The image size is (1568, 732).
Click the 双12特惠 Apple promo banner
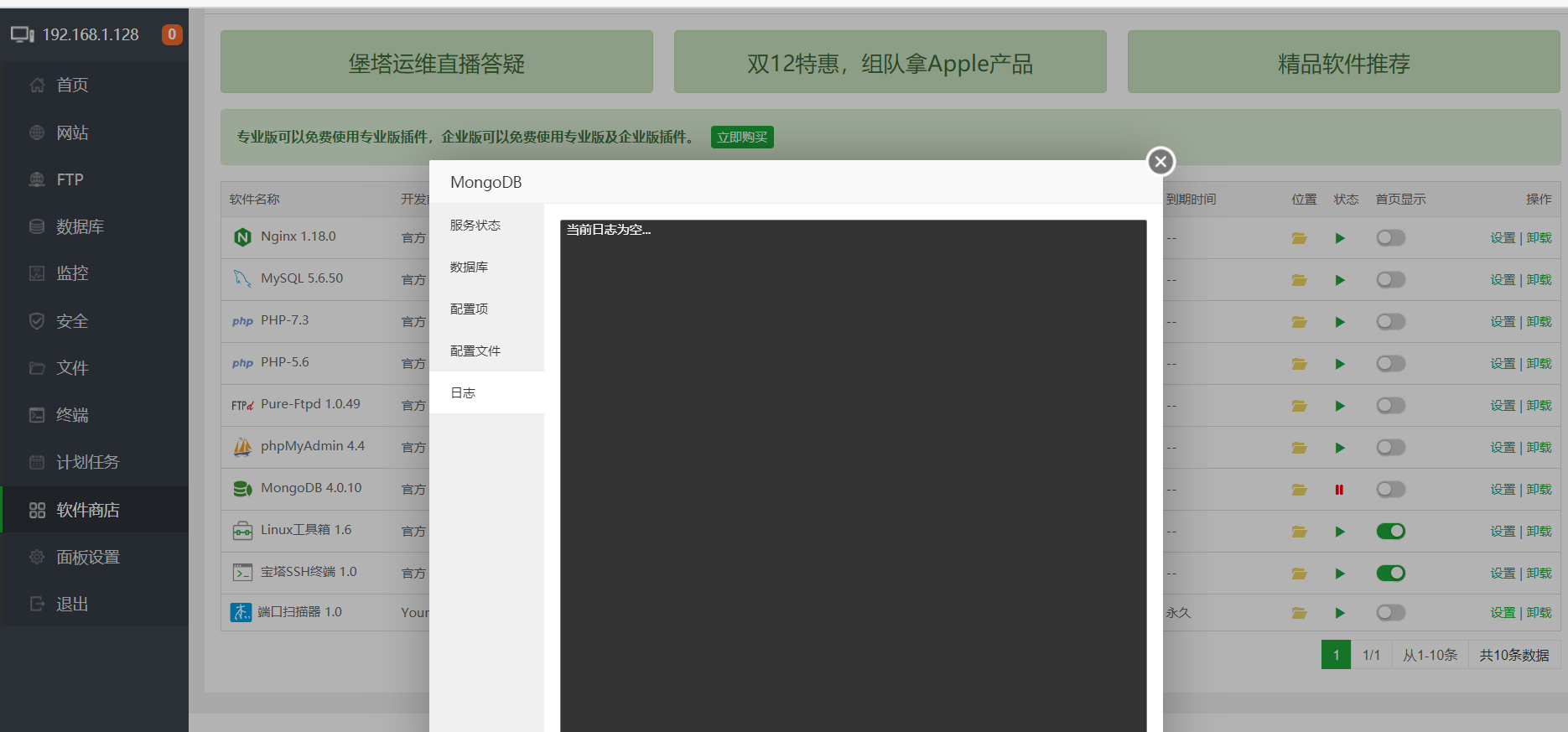(890, 62)
